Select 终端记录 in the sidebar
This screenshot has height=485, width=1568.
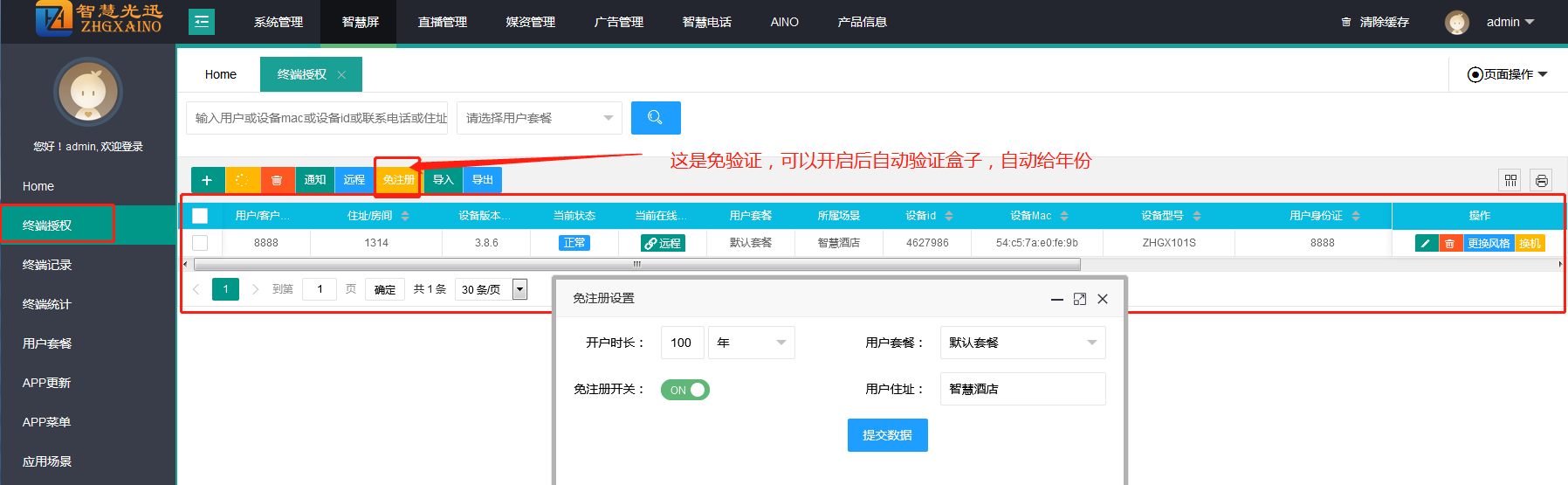[x=47, y=265]
